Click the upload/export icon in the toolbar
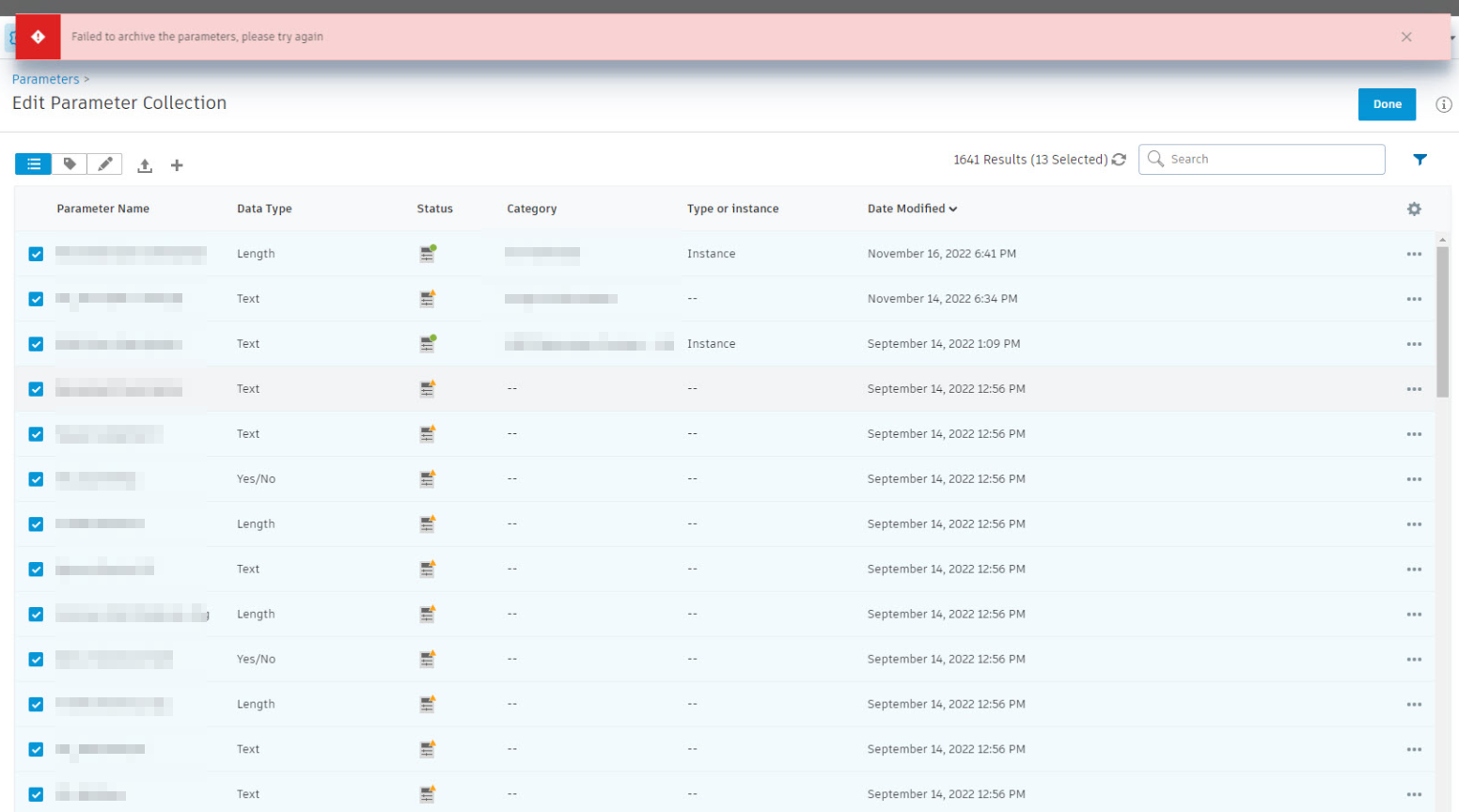The width and height of the screenshot is (1459, 812). (145, 164)
